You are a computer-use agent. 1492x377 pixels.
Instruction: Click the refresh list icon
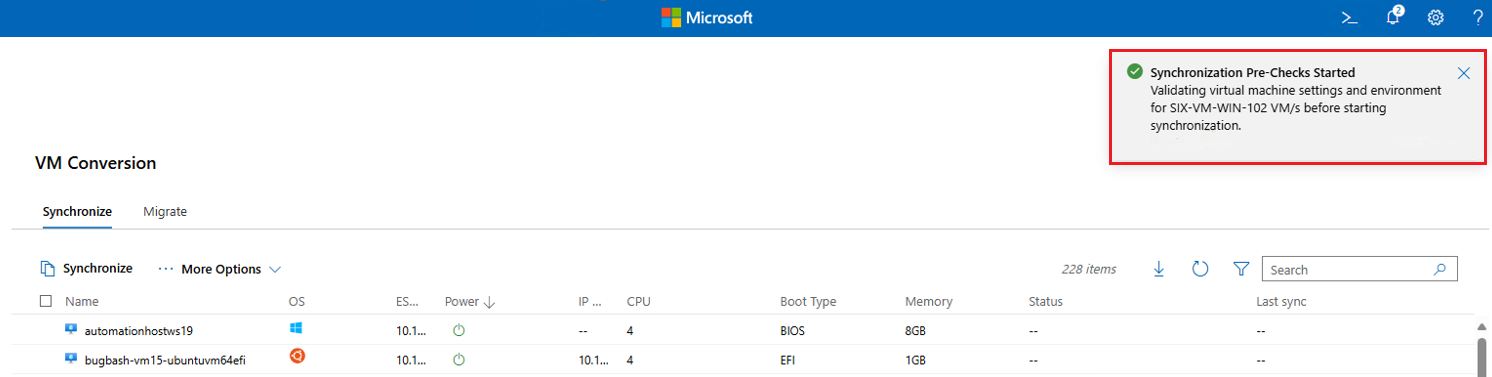pyautogui.click(x=1200, y=269)
